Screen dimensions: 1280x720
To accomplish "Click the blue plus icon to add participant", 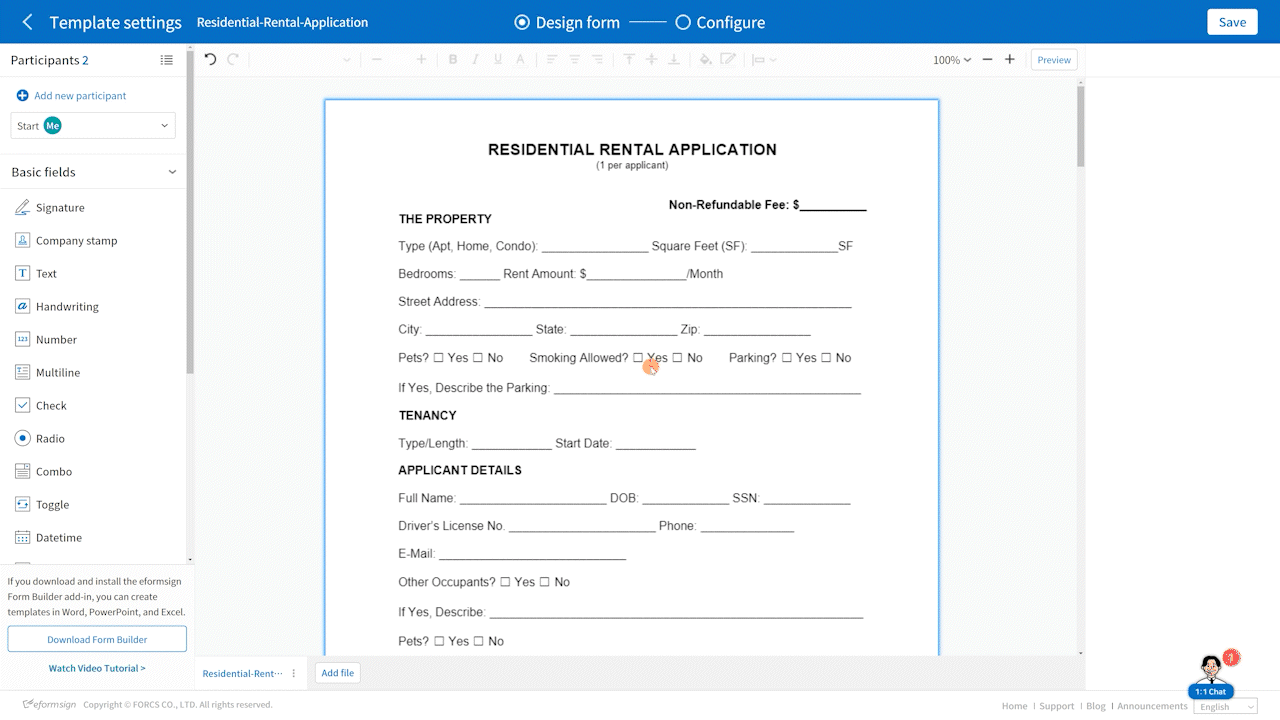I will [22, 96].
